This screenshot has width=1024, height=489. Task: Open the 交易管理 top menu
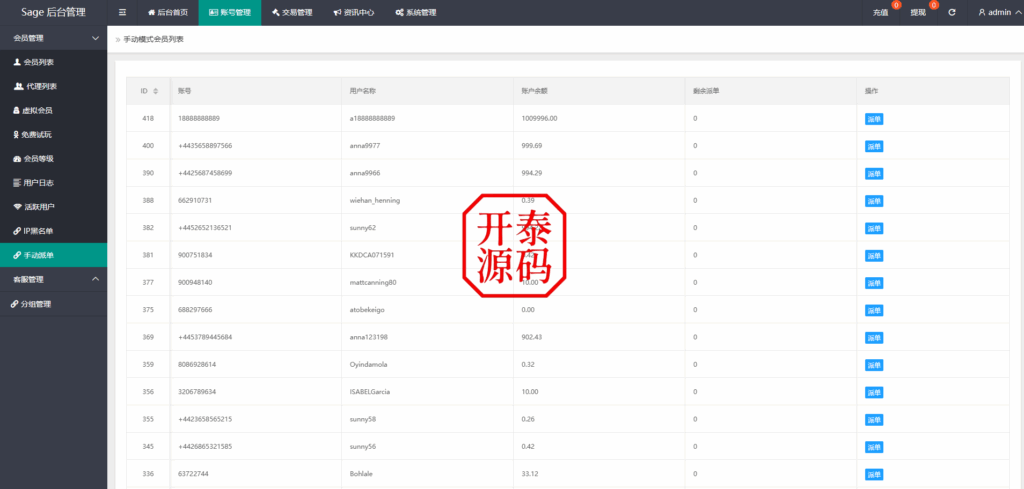(x=292, y=12)
